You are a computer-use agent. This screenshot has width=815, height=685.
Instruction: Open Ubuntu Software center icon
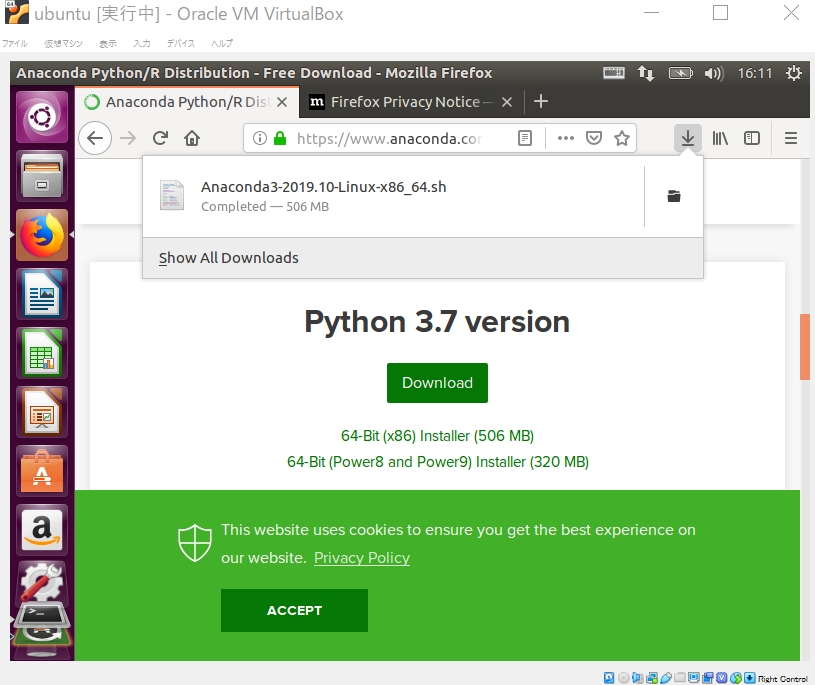pyautogui.click(x=42, y=471)
